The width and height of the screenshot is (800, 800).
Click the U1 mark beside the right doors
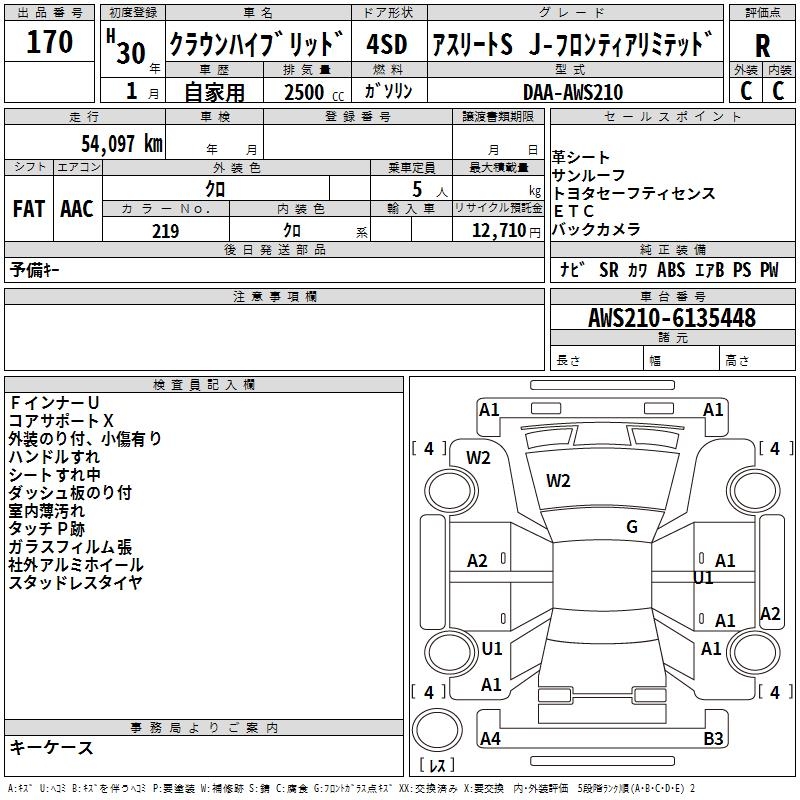click(x=704, y=578)
